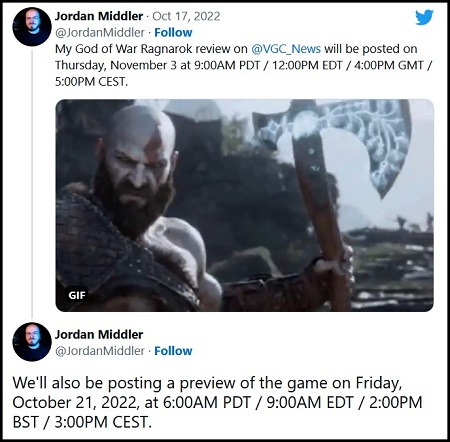Follow Jordan Middler from the second tweet
450x442 pixels.
click(173, 351)
